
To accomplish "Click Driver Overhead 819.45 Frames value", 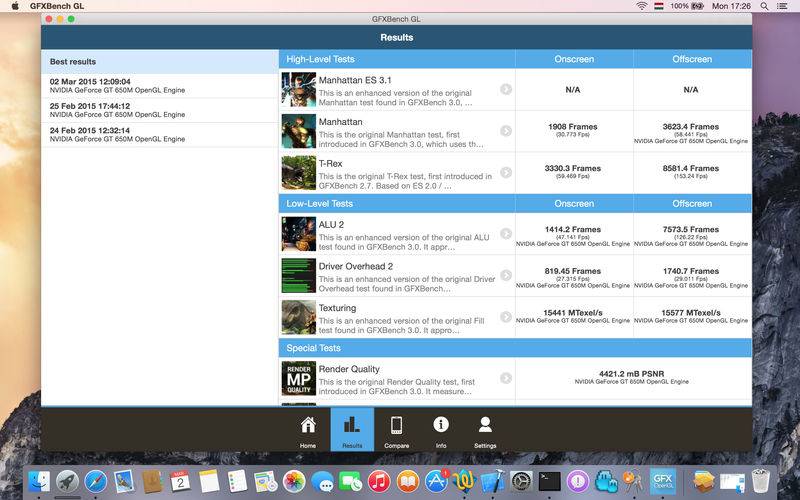I will pyautogui.click(x=572, y=271).
